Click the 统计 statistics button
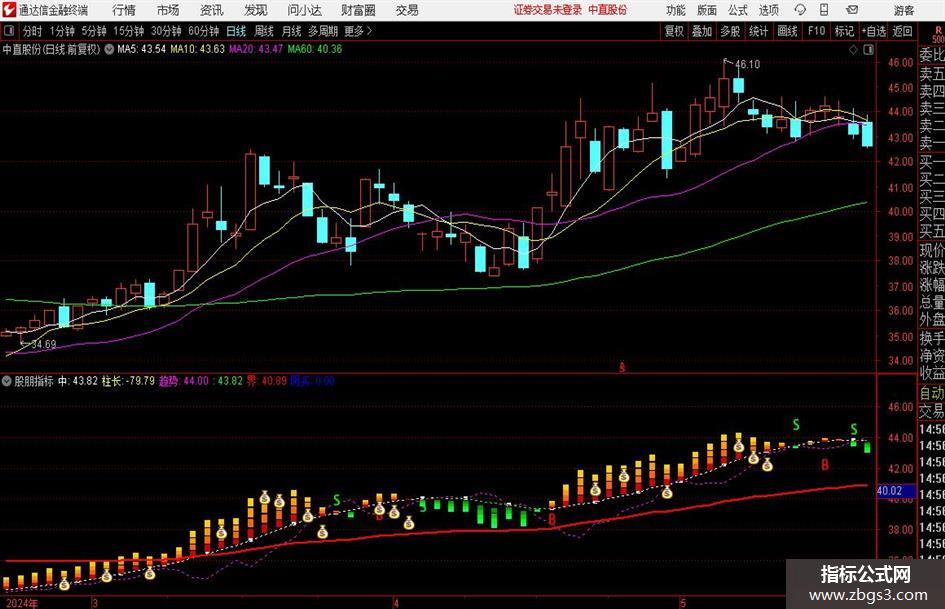Screen dimensions: 945x609 tap(758, 31)
